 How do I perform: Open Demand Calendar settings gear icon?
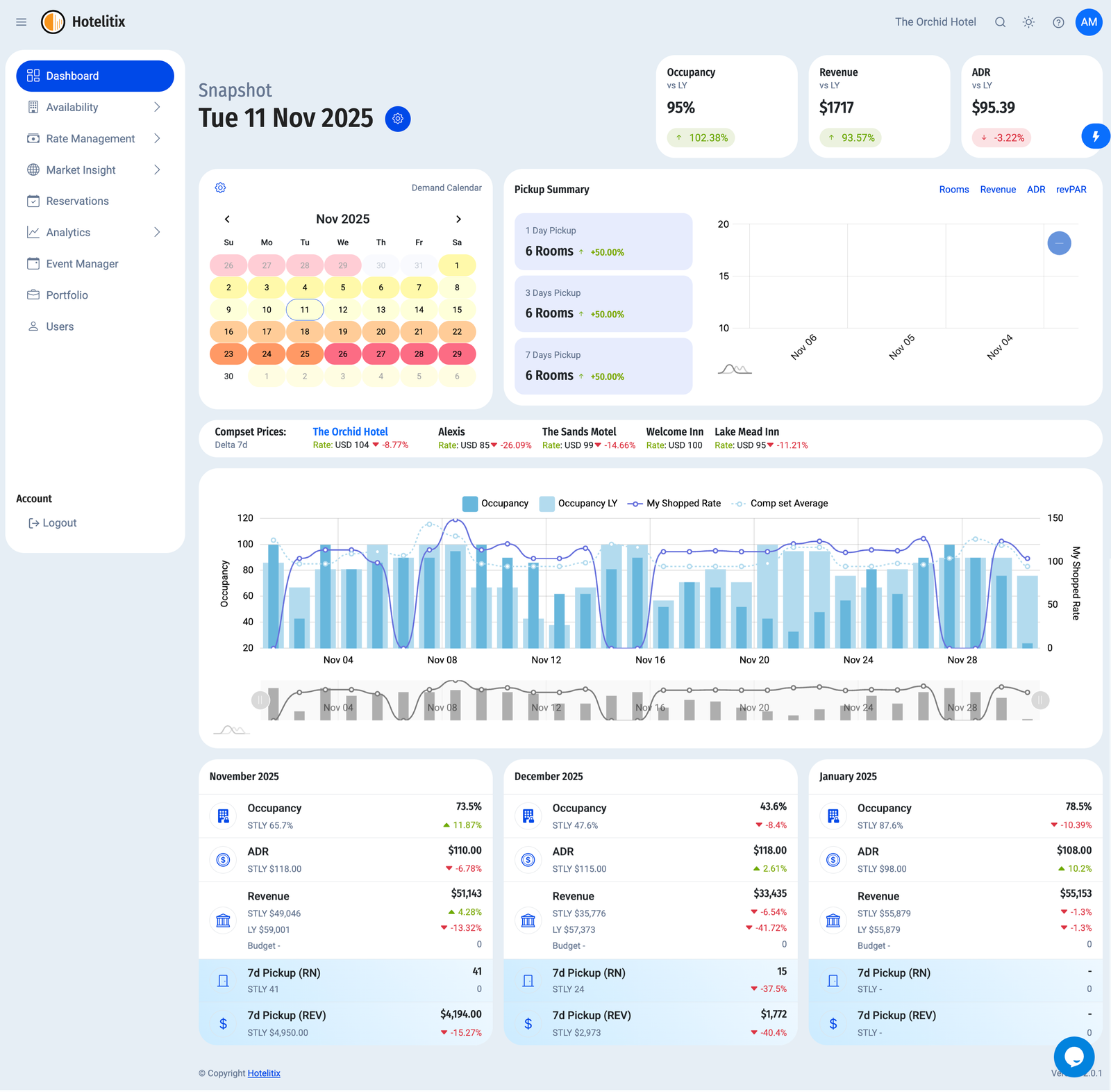(x=220, y=188)
